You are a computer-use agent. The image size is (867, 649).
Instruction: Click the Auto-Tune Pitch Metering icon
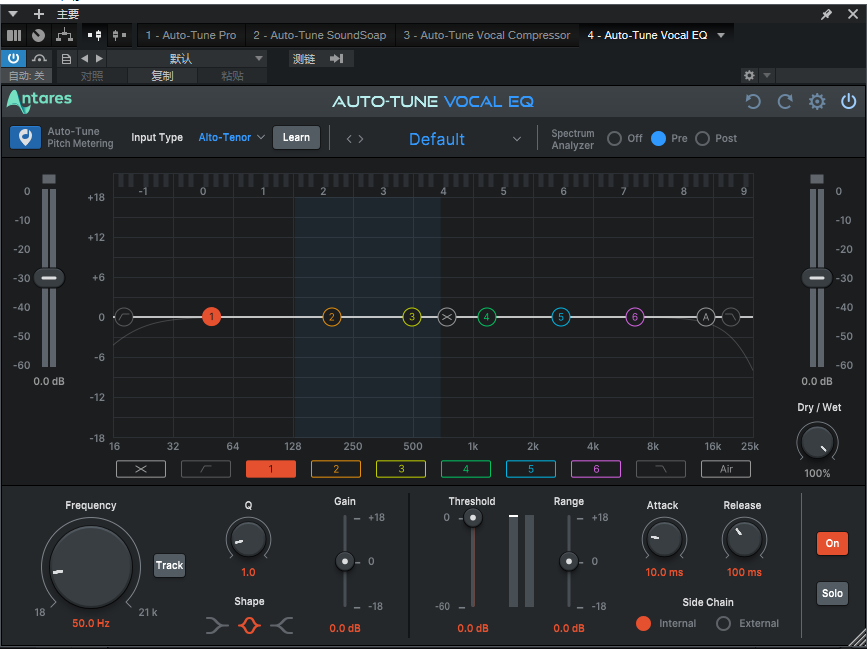click(x=25, y=138)
